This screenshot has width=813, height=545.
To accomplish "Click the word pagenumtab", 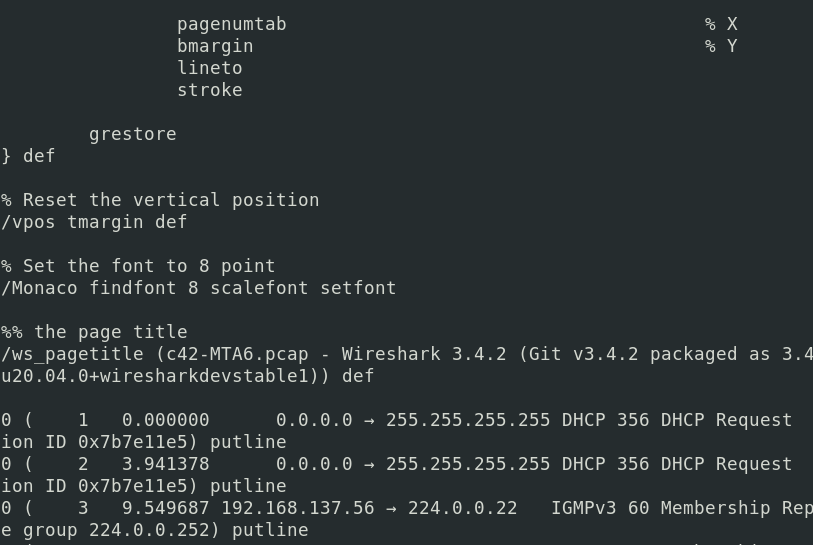I will tap(231, 24).
